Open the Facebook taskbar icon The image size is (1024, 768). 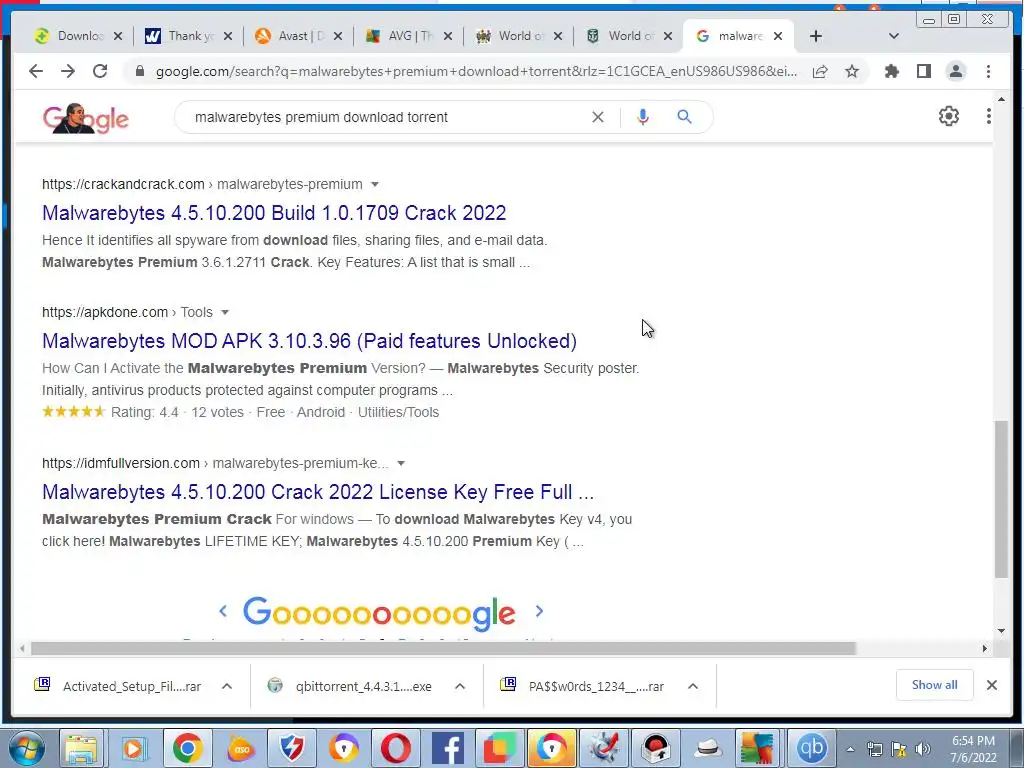coord(448,748)
